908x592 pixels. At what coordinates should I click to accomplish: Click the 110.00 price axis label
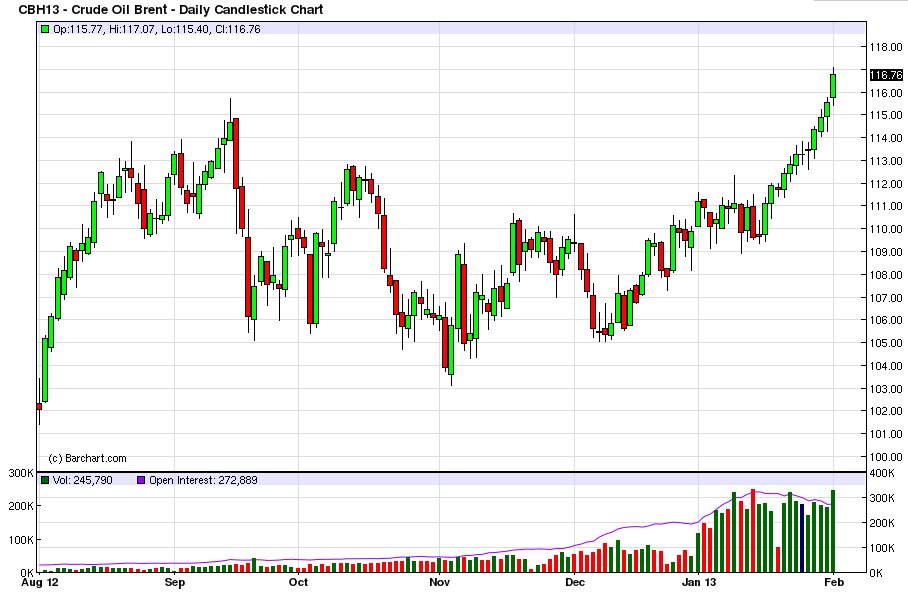(886, 229)
